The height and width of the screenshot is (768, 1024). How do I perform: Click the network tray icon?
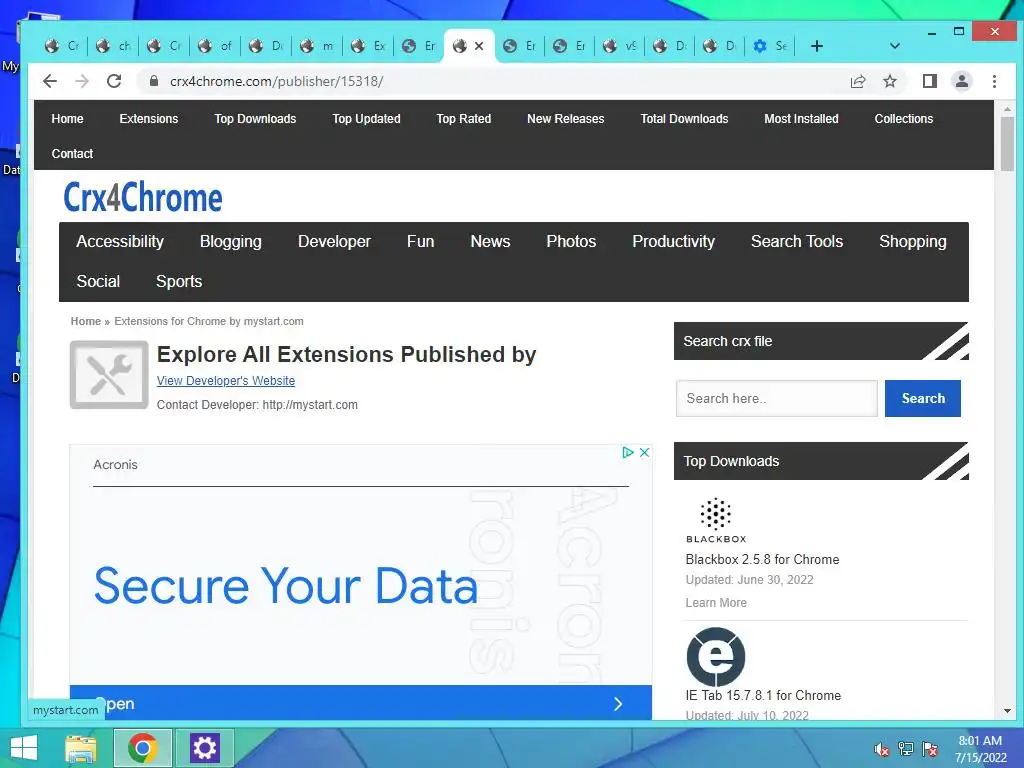point(905,749)
